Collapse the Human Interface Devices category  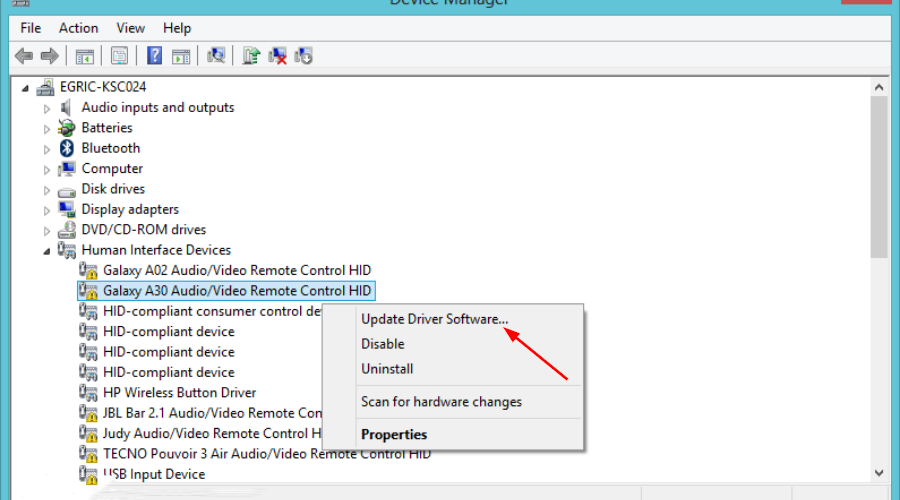coord(47,251)
